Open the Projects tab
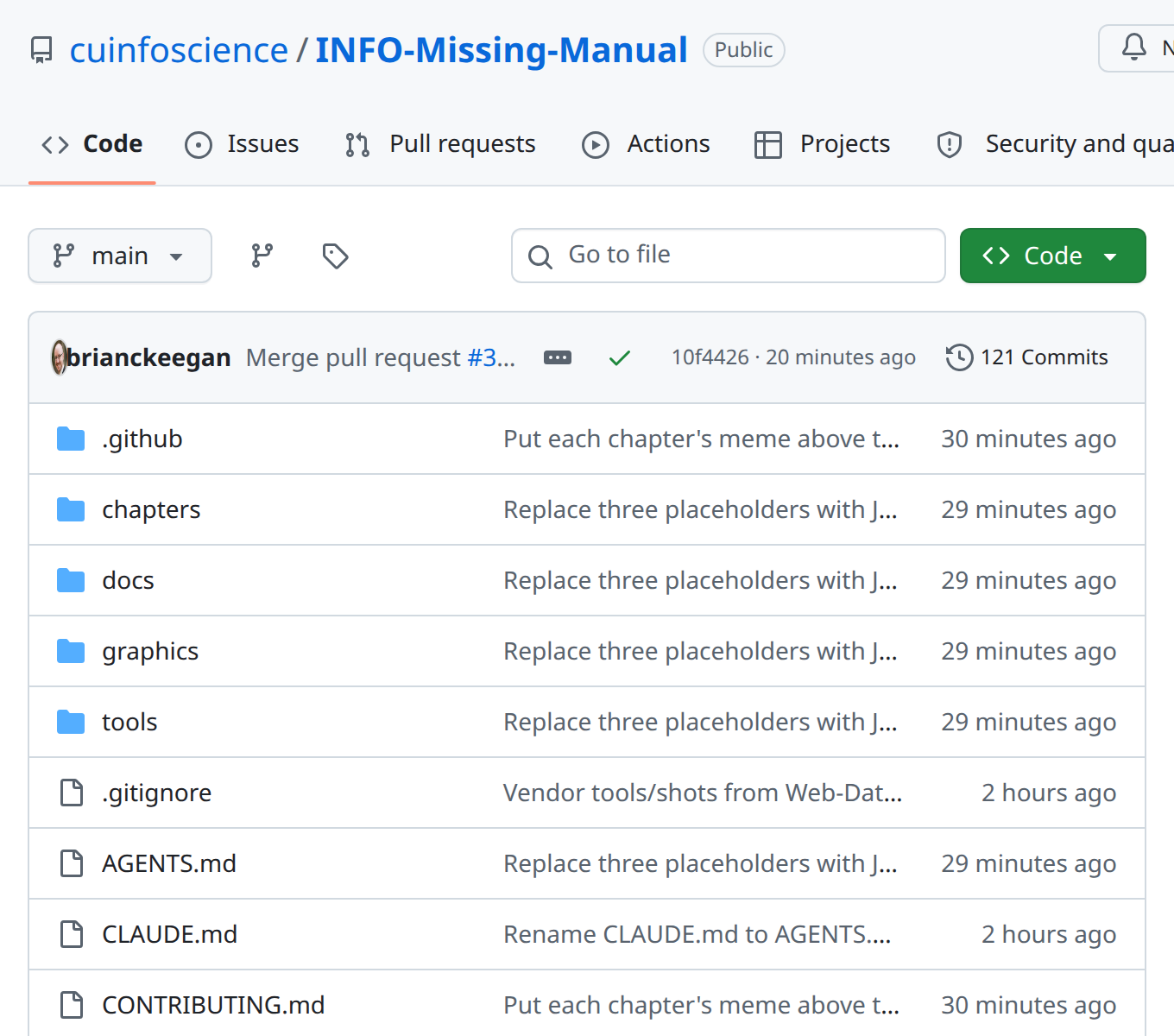 pyautogui.click(x=822, y=144)
